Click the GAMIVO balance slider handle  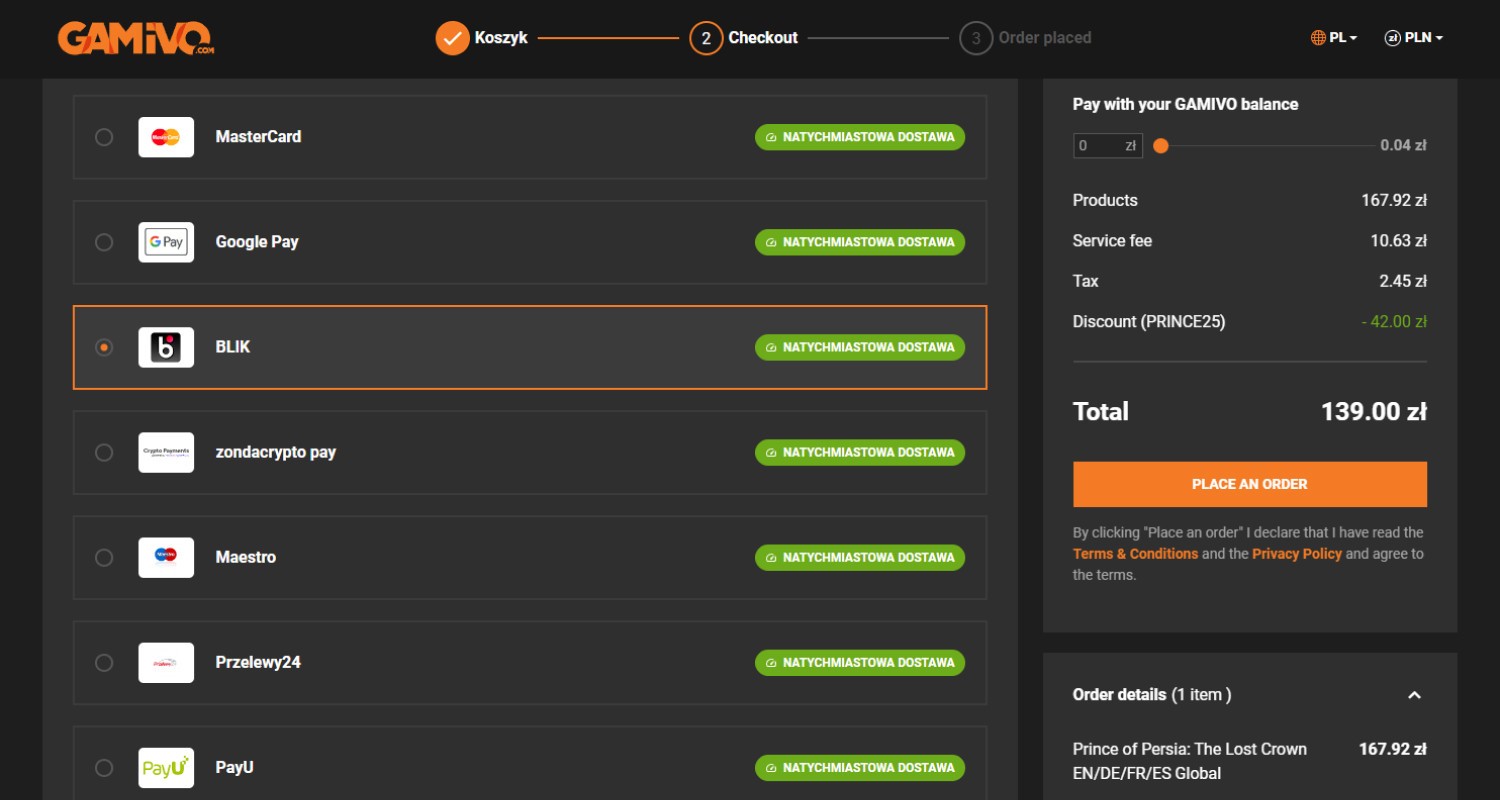[1161, 146]
